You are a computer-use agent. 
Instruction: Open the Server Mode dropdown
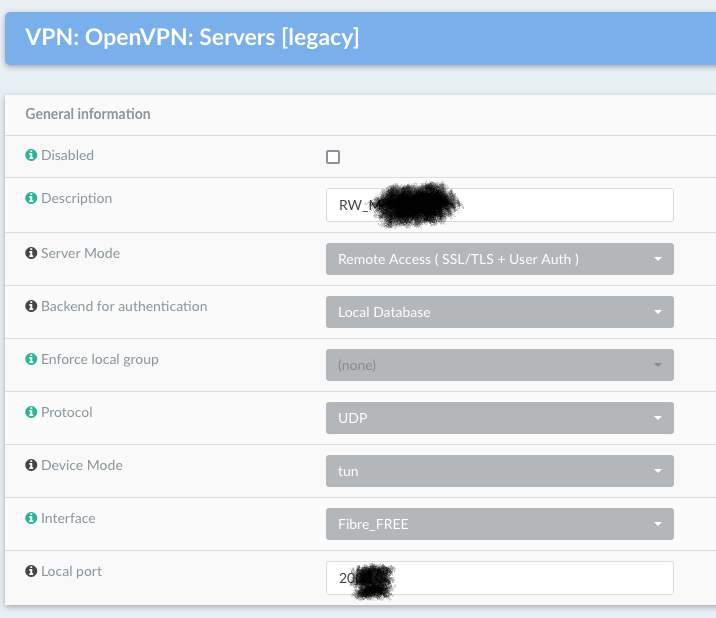499,259
